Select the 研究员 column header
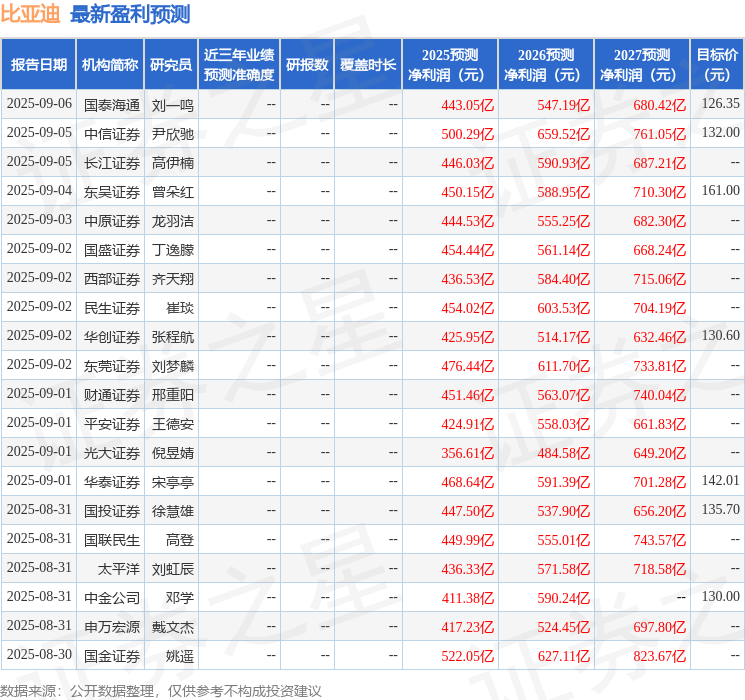This screenshot has height=700, width=745. click(x=171, y=65)
